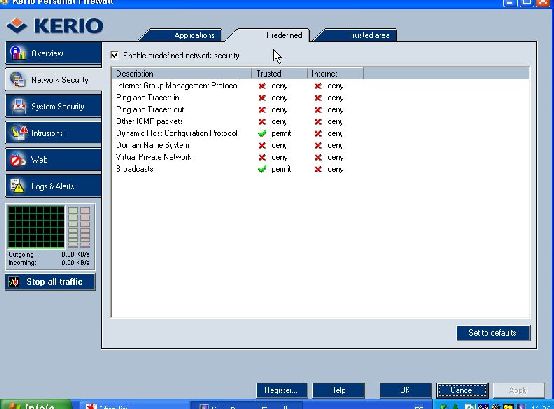Image resolution: width=554 pixels, height=409 pixels.
Task: Click the Trusted column header
Action: click(279, 73)
